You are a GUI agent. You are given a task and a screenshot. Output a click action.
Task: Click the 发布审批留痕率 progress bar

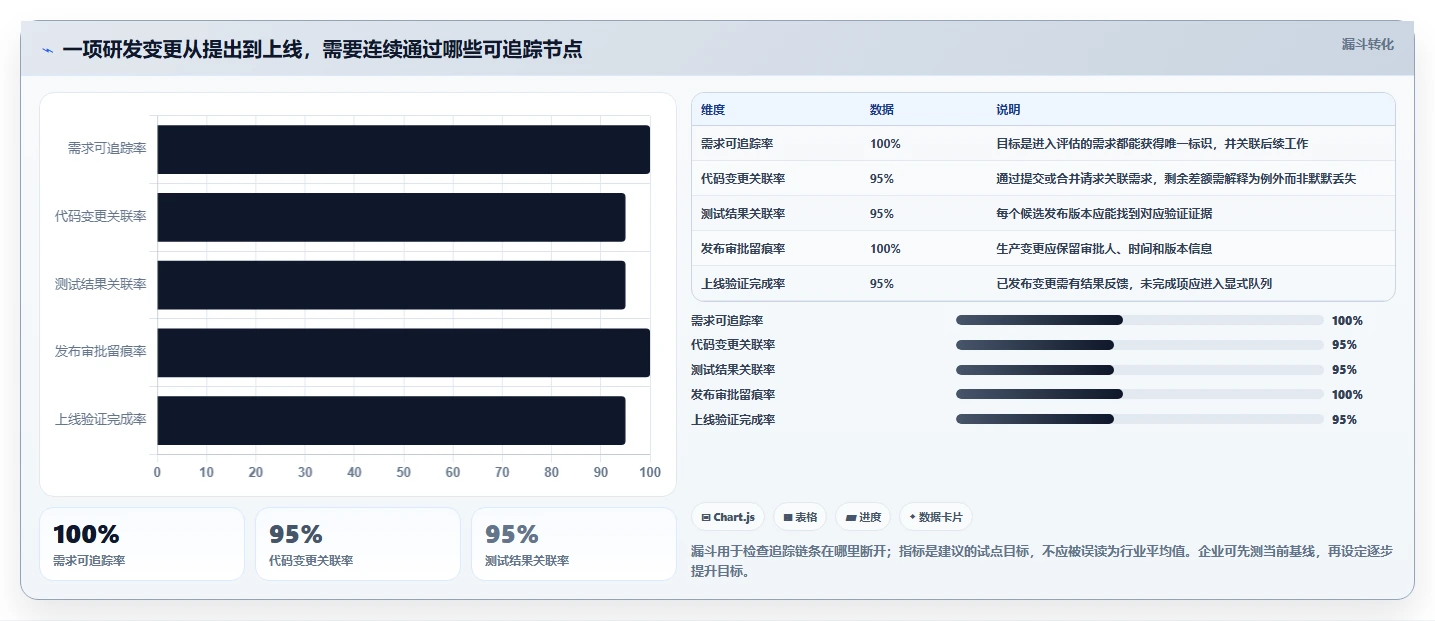click(1139, 395)
